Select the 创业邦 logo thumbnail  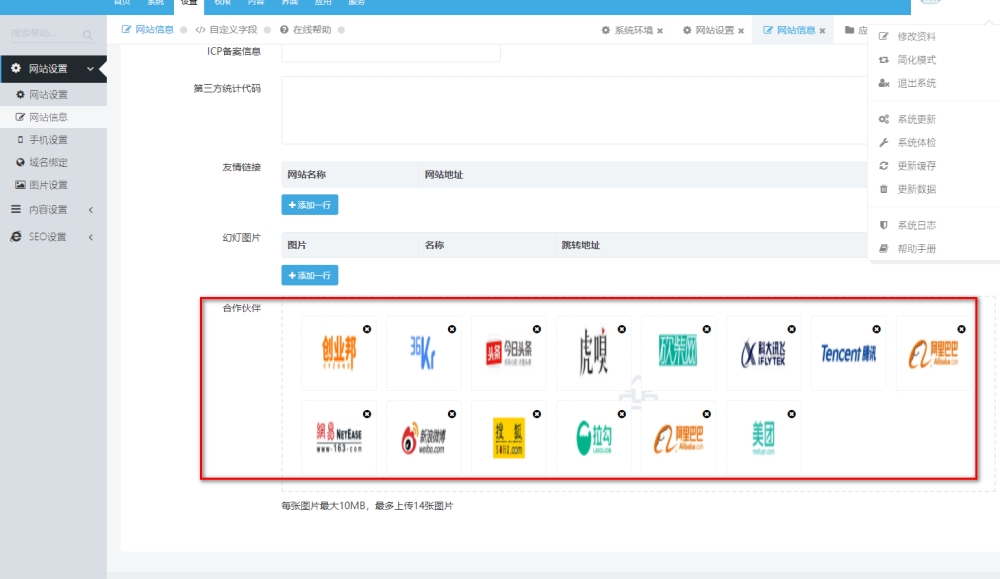coord(339,353)
